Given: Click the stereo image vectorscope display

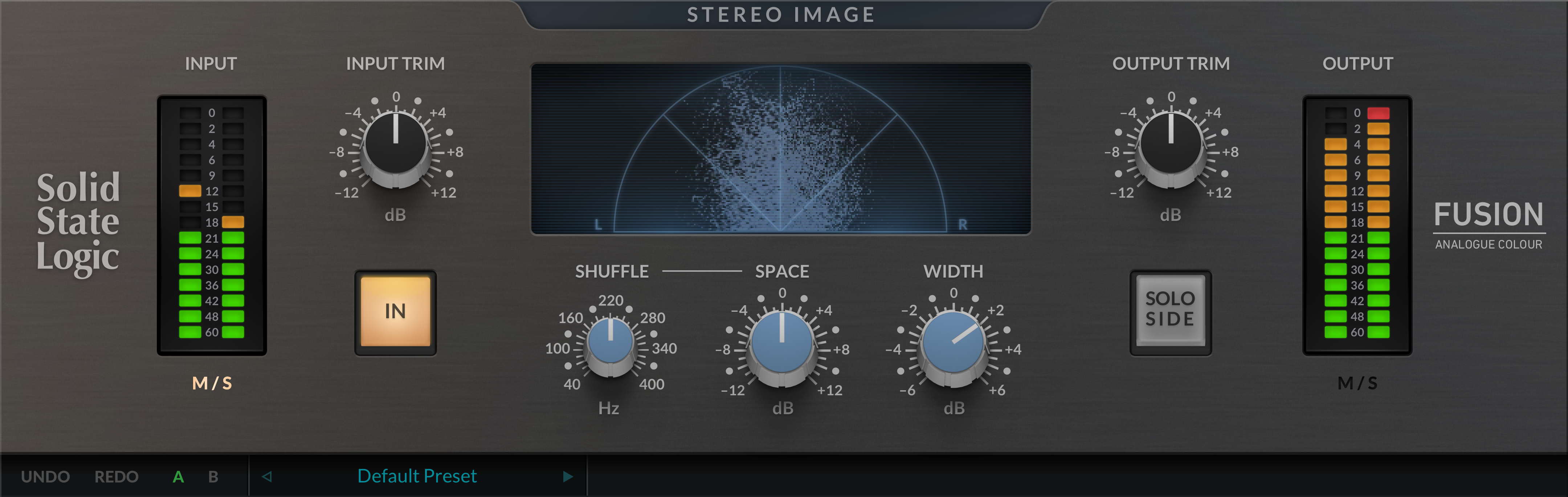Looking at the screenshot, I should pyautogui.click(x=780, y=149).
